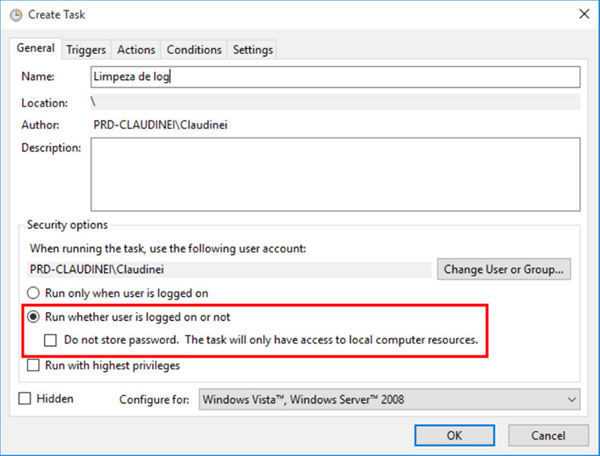Viewport: 600px width, 456px height.
Task: Click Change User or Group button
Action: (504, 269)
